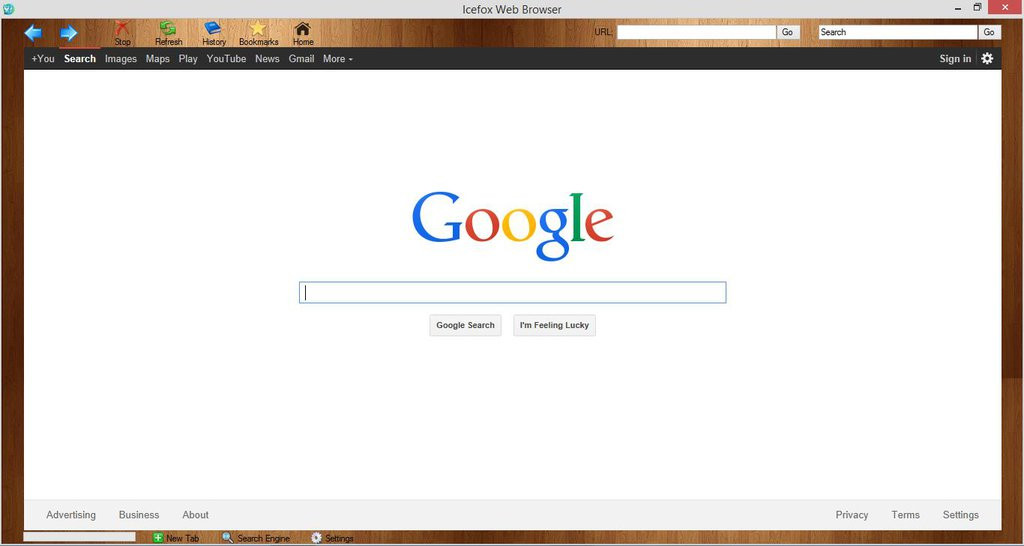The height and width of the screenshot is (546, 1024).
Task: Switch to Images in Google bar
Action: point(121,59)
